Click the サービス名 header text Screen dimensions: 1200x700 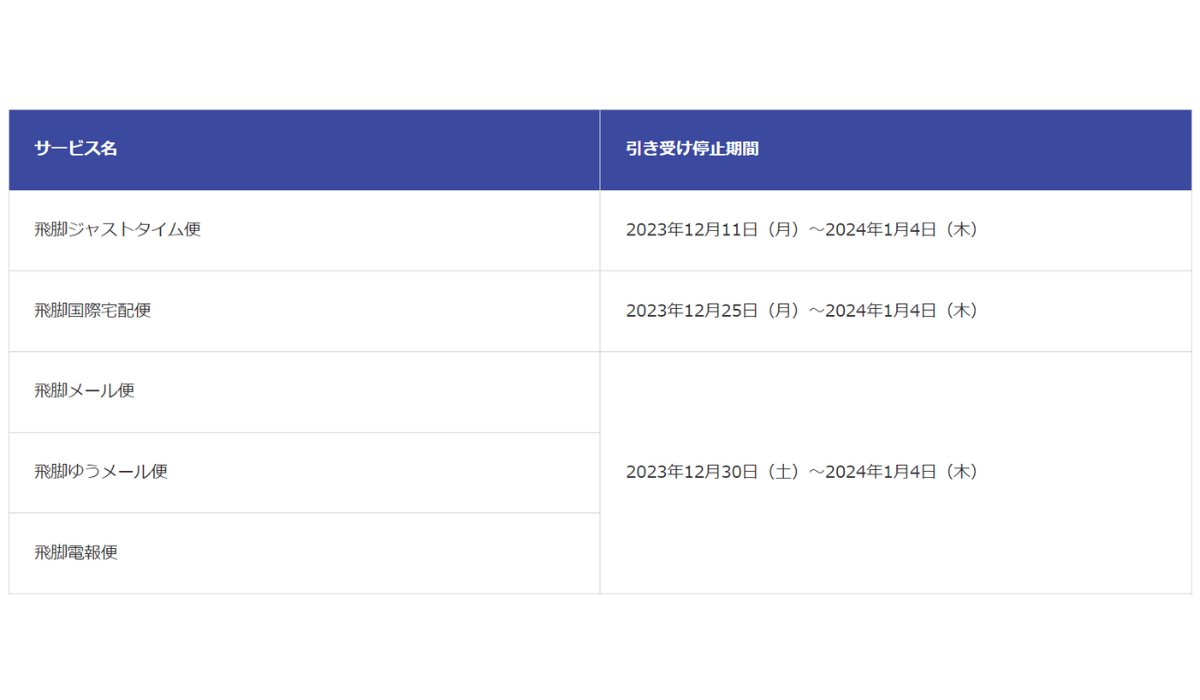[x=76, y=149]
